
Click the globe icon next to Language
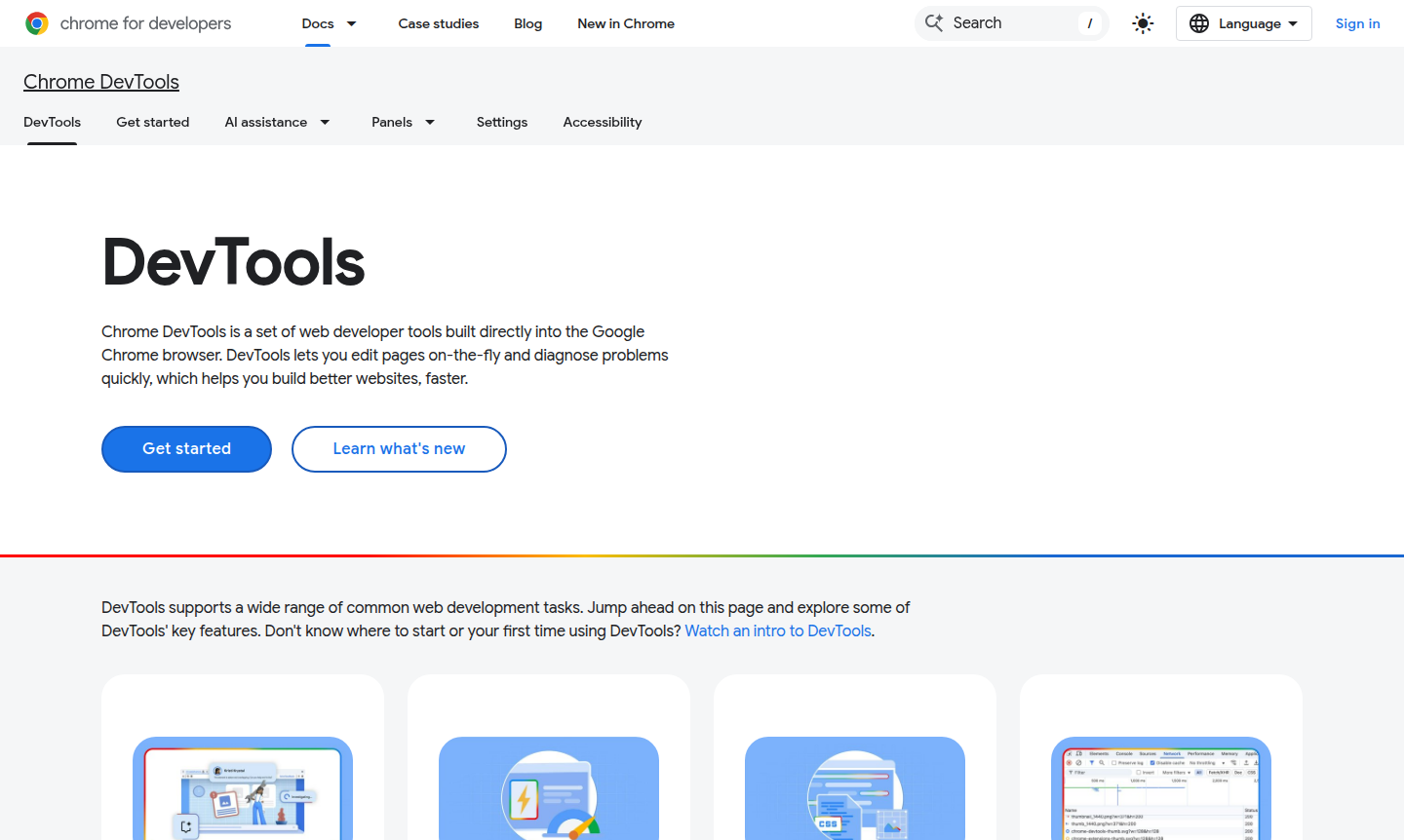coord(1199,23)
